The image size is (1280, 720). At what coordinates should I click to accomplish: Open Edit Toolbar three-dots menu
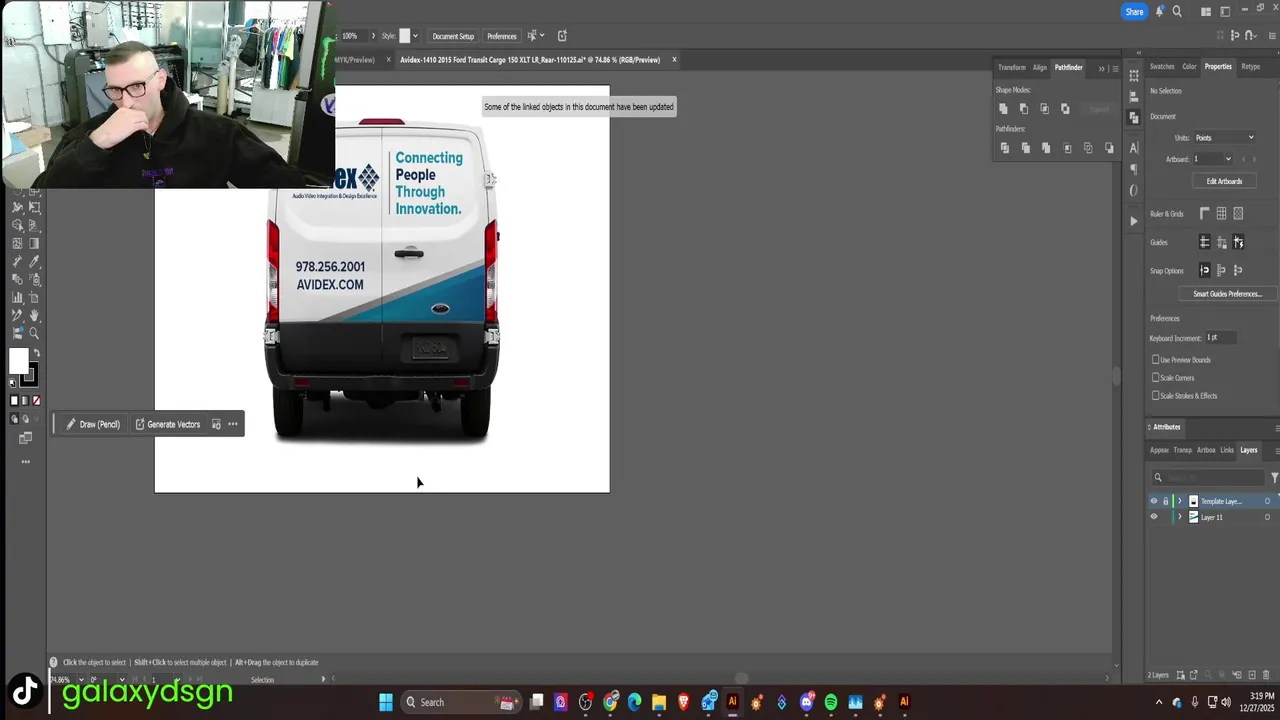coord(25,462)
